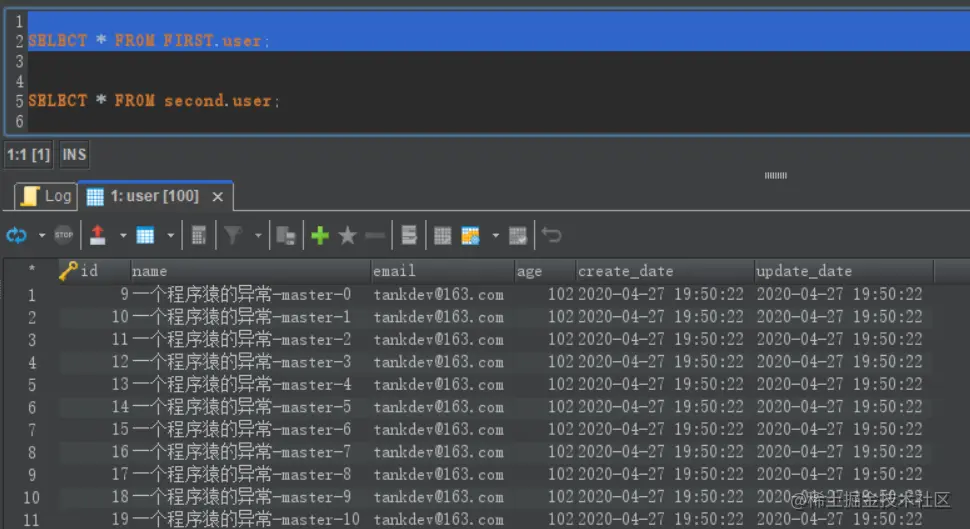Click the name cell ending in master-0

point(250,295)
